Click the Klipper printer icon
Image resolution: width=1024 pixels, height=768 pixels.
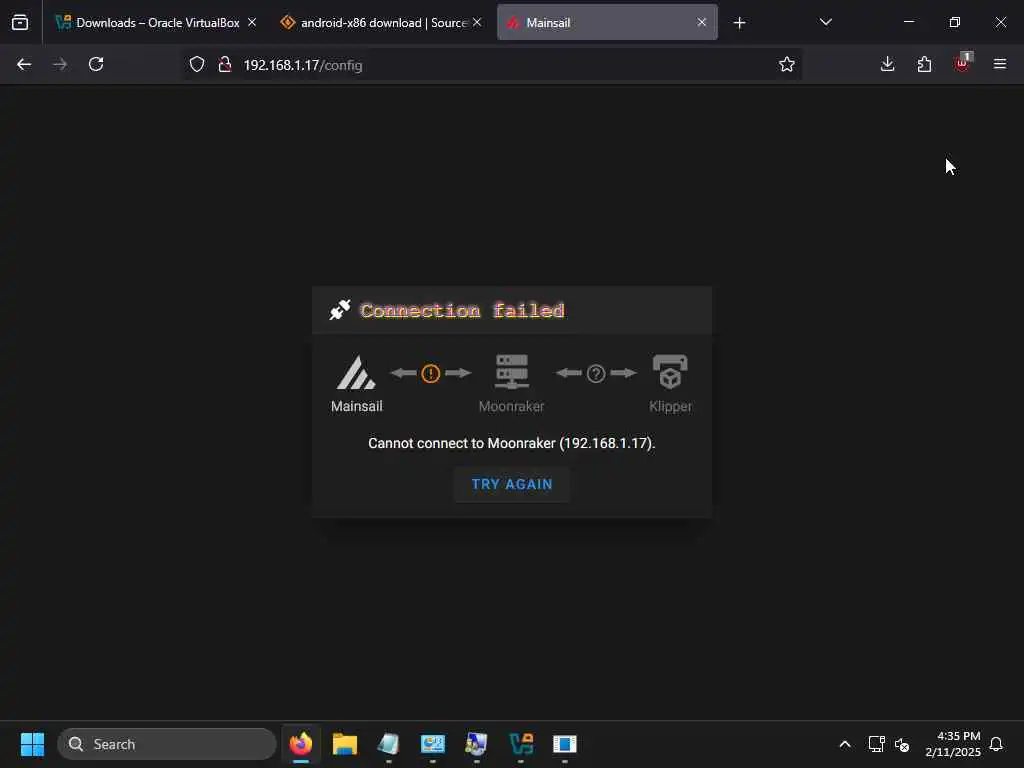tap(670, 372)
